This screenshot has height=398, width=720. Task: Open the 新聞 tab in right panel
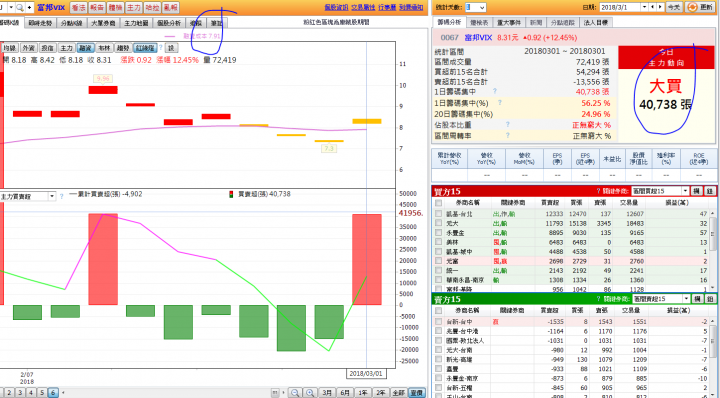pos(535,22)
